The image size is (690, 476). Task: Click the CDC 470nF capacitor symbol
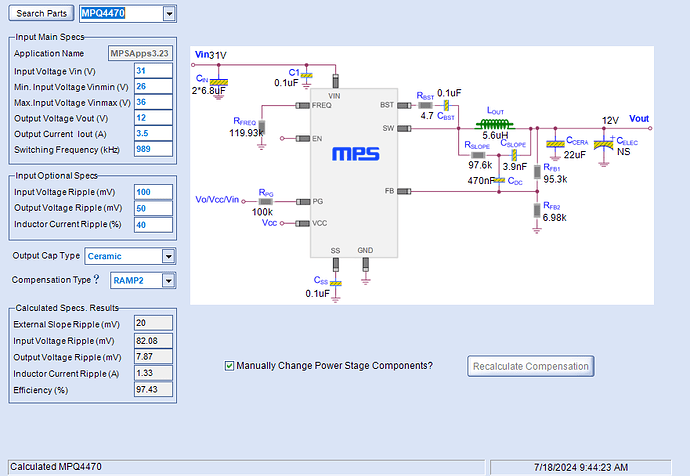(x=499, y=180)
